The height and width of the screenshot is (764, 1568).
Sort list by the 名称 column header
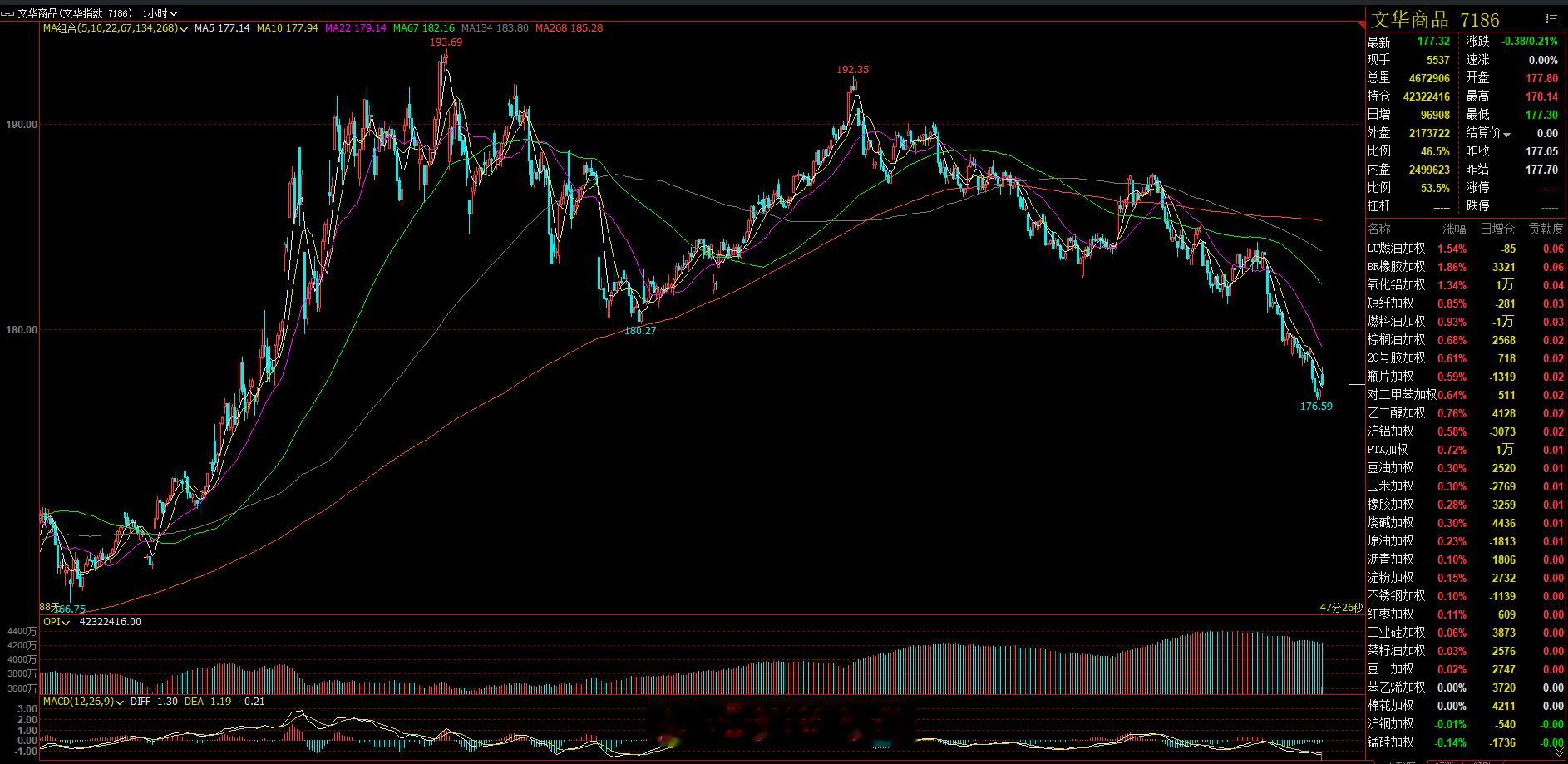(x=1378, y=229)
